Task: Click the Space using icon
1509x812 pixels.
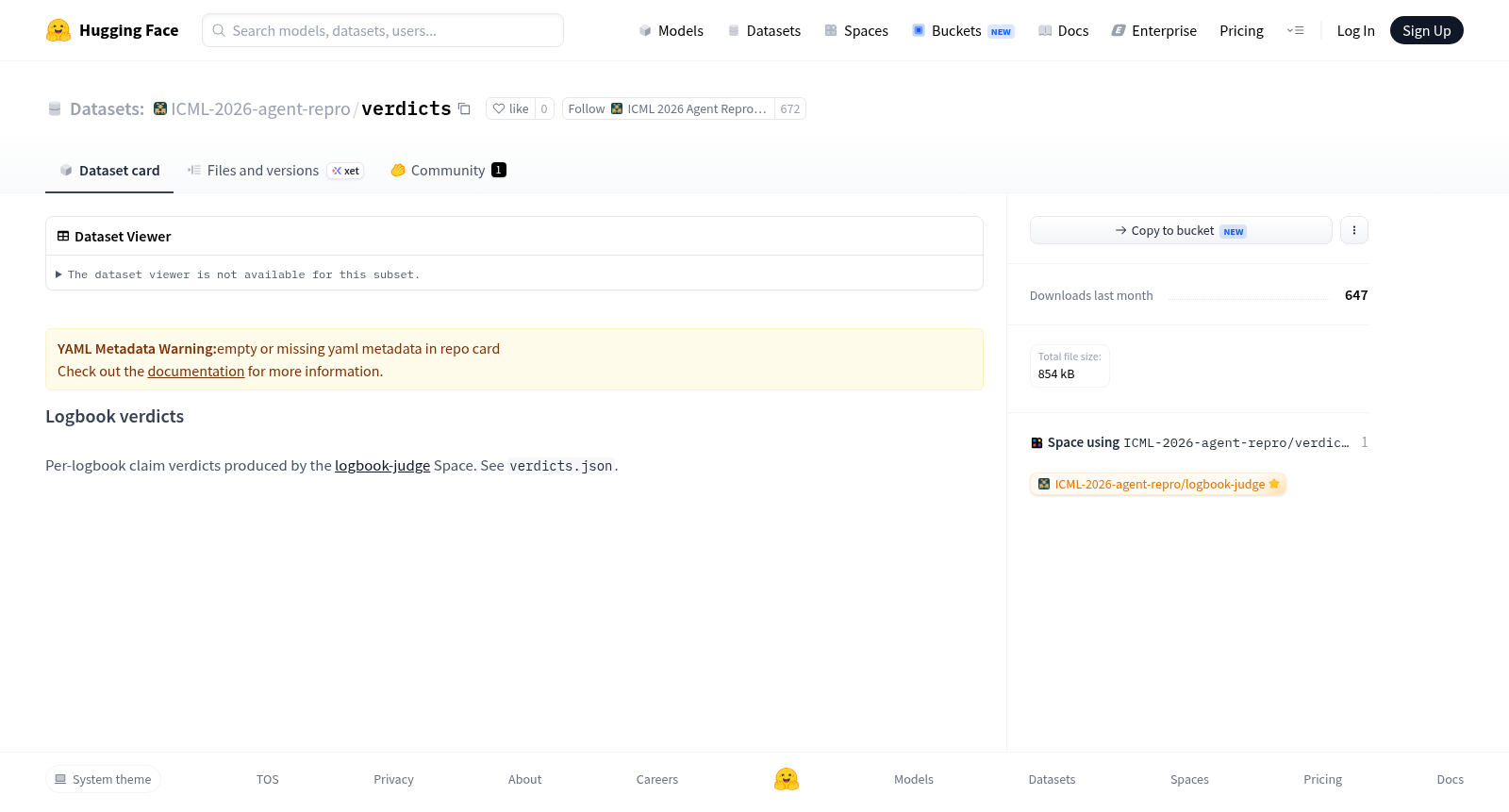Action: [x=1036, y=442]
